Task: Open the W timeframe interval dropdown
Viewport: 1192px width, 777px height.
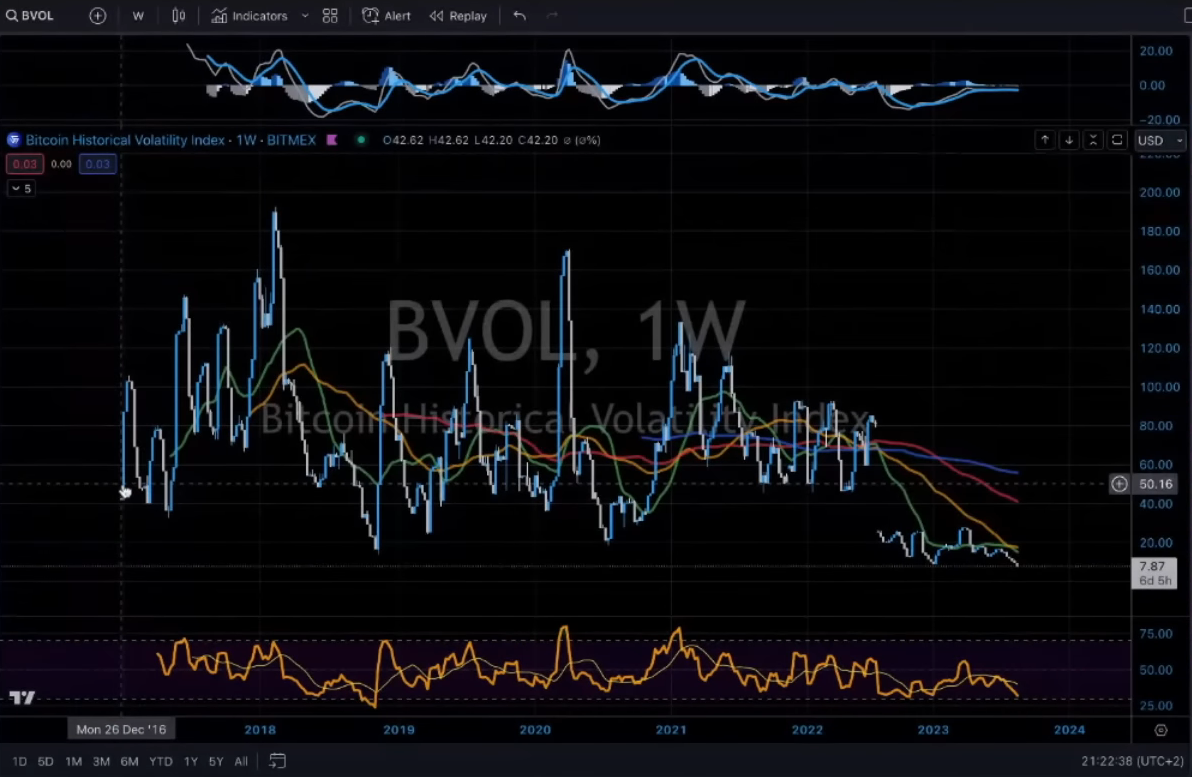Action: pyautogui.click(x=138, y=16)
